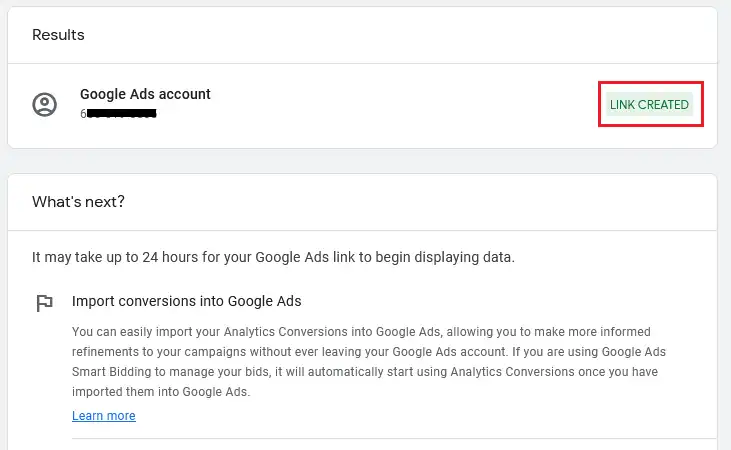This screenshot has width=731, height=450.
Task: Click the redacted Google Ads account number
Action: pyautogui.click(x=118, y=113)
